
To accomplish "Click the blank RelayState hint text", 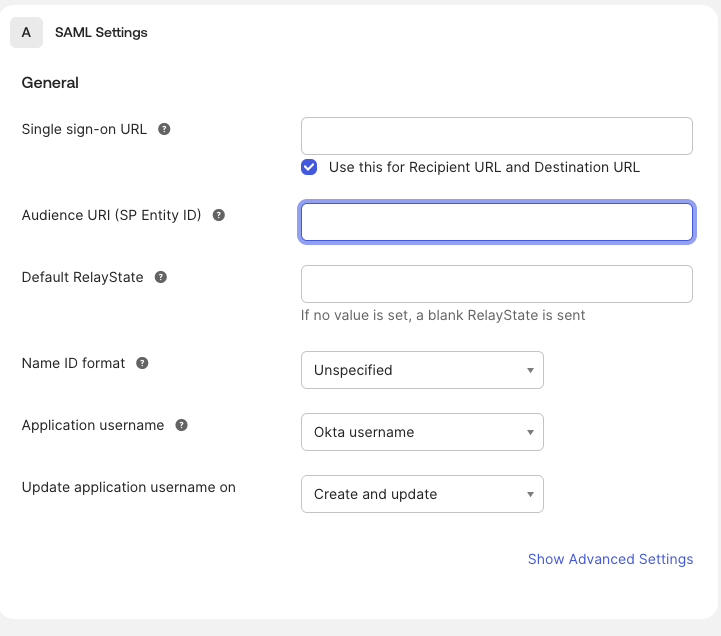I will [443, 315].
